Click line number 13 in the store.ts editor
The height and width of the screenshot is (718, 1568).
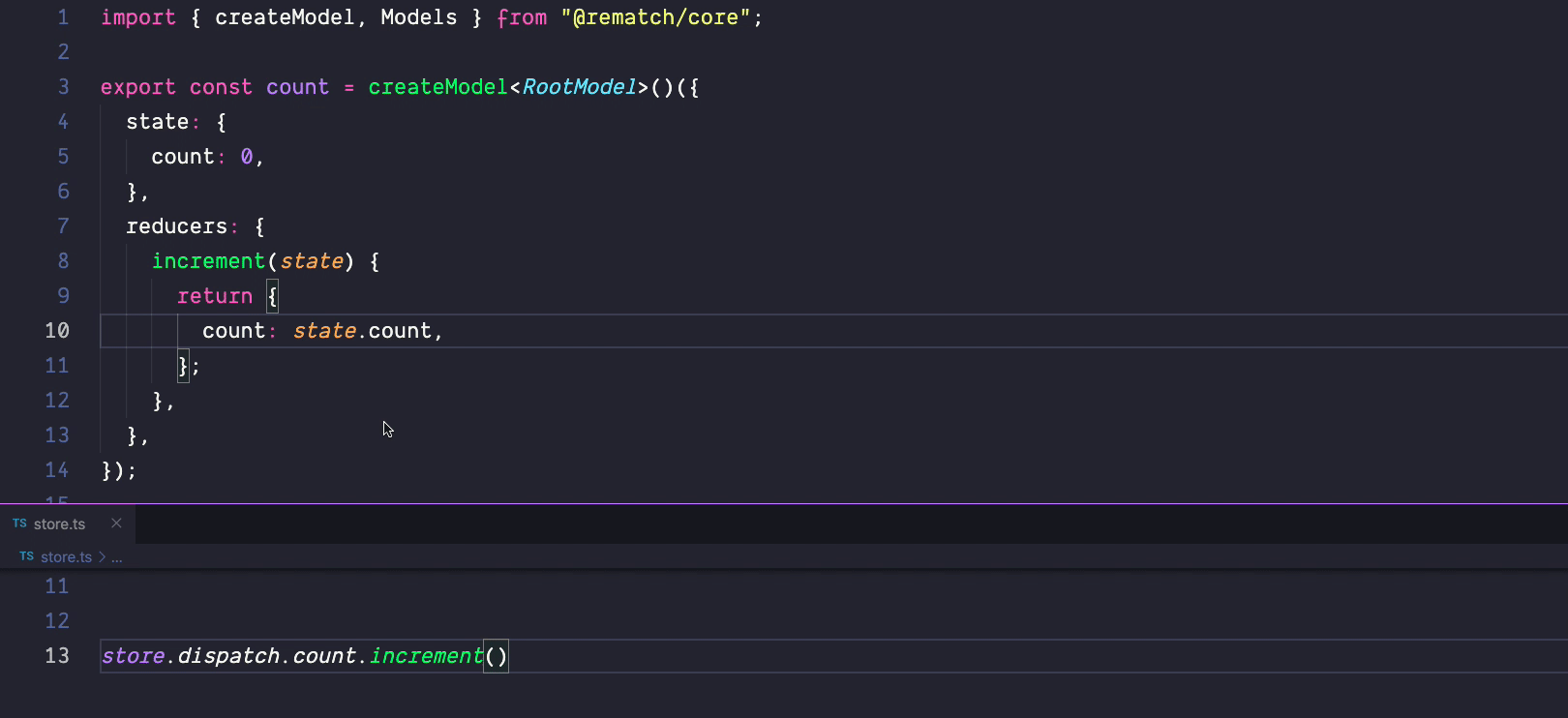(57, 656)
